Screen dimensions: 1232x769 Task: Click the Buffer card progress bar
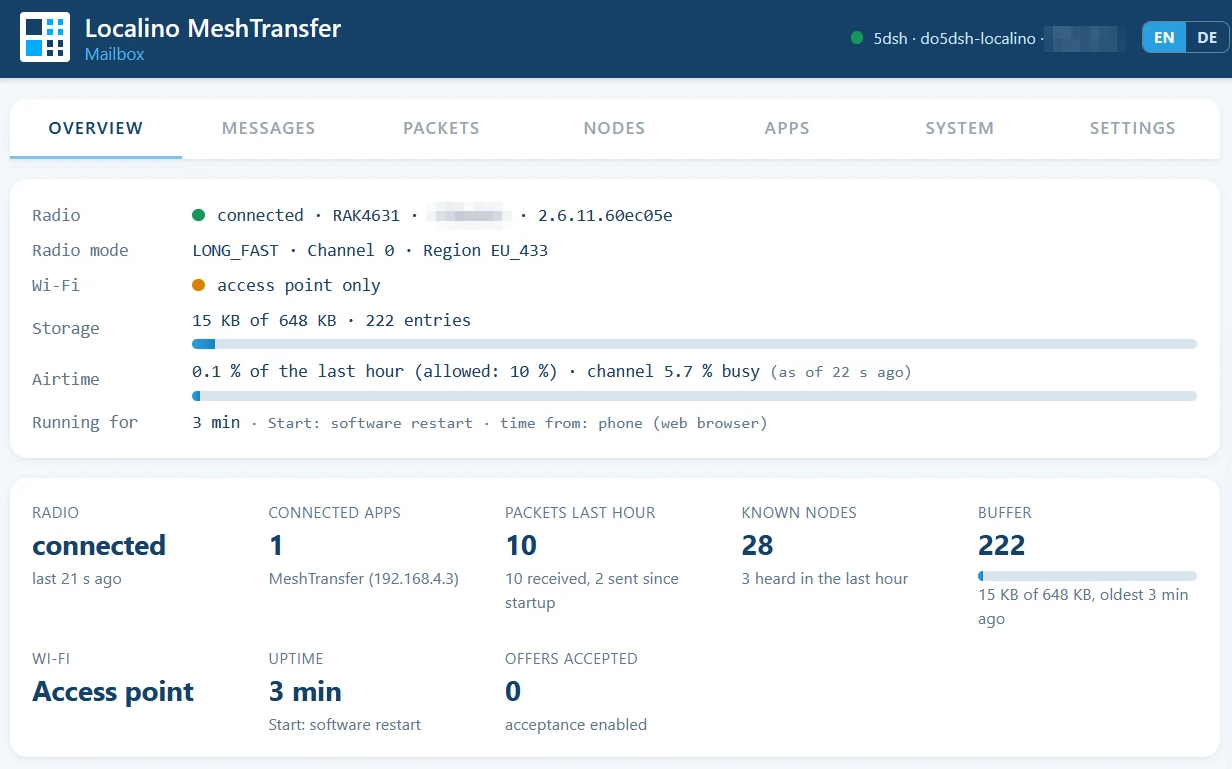click(x=1087, y=576)
